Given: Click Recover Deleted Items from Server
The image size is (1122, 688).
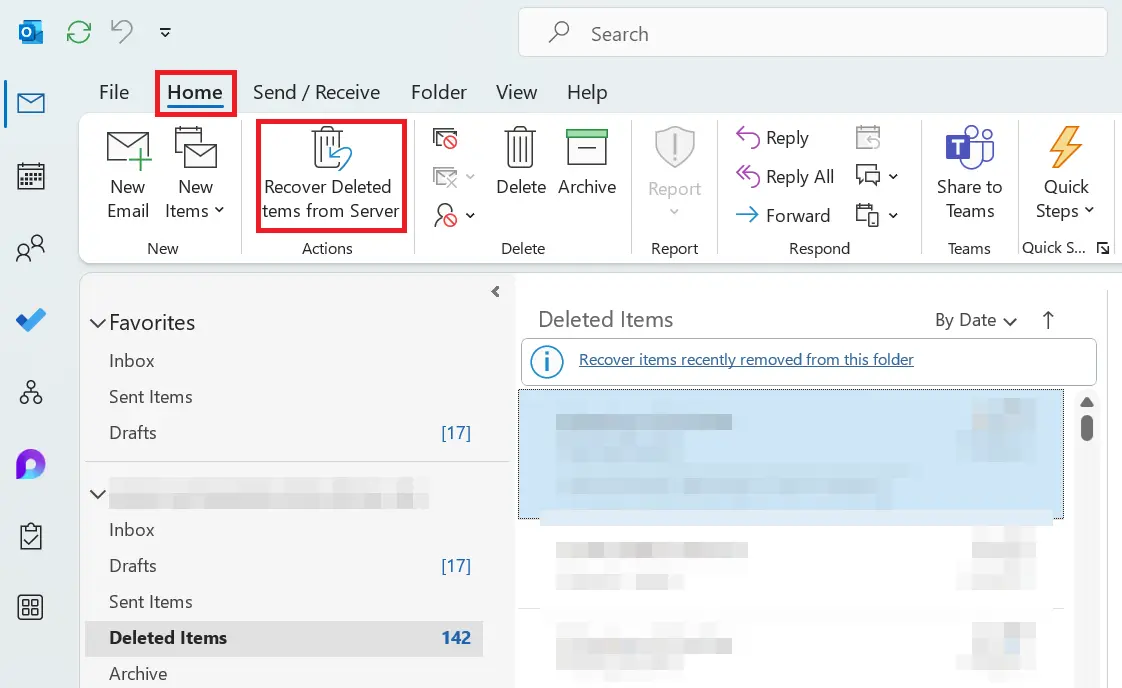Looking at the screenshot, I should [330, 175].
